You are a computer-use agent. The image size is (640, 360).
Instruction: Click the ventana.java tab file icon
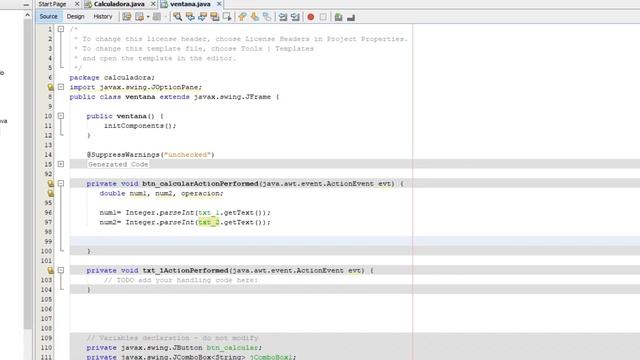pos(164,4)
